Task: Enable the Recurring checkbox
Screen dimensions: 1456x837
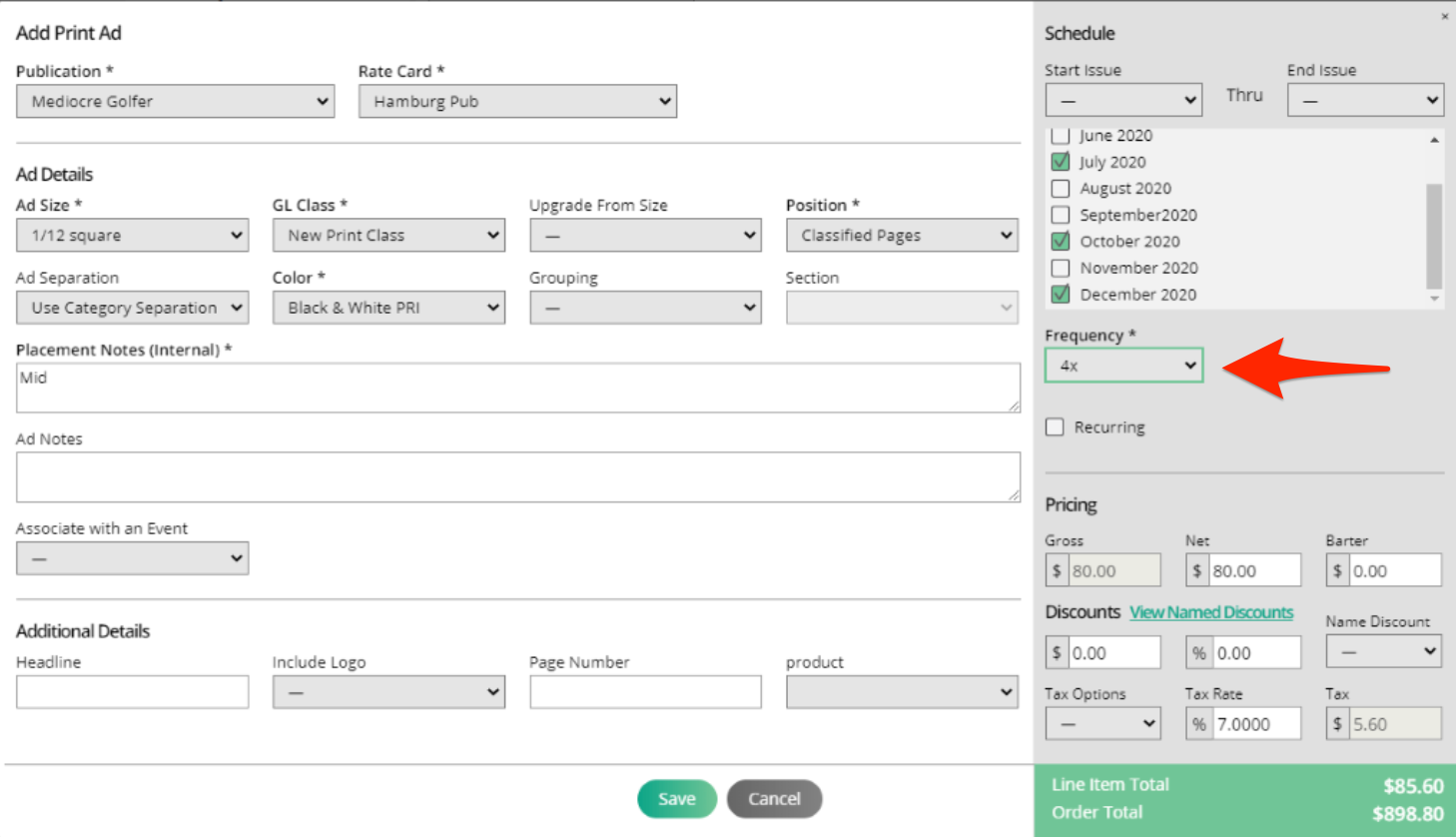Action: click(x=1055, y=426)
